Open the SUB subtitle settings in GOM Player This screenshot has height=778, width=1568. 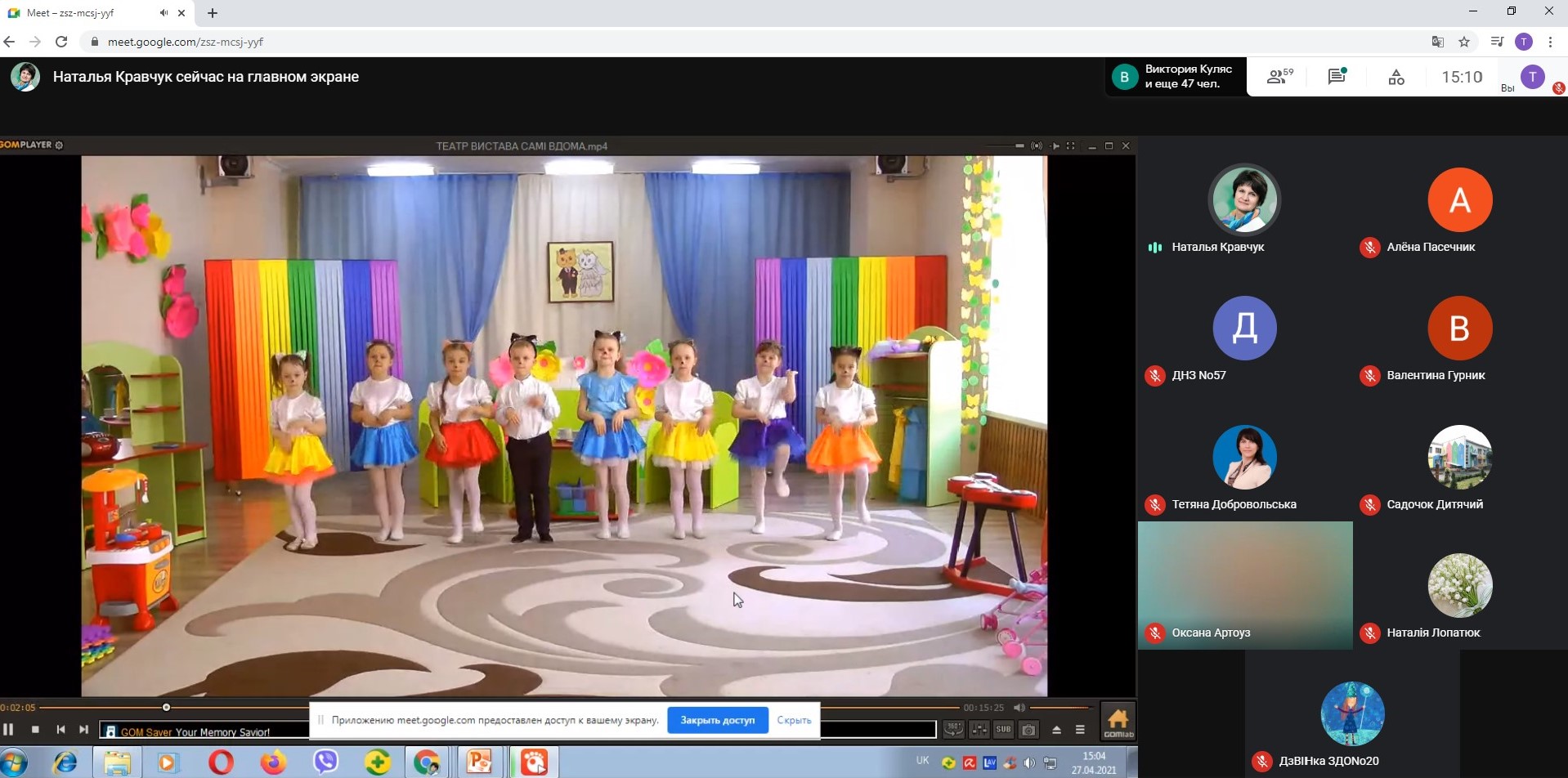click(x=1003, y=730)
